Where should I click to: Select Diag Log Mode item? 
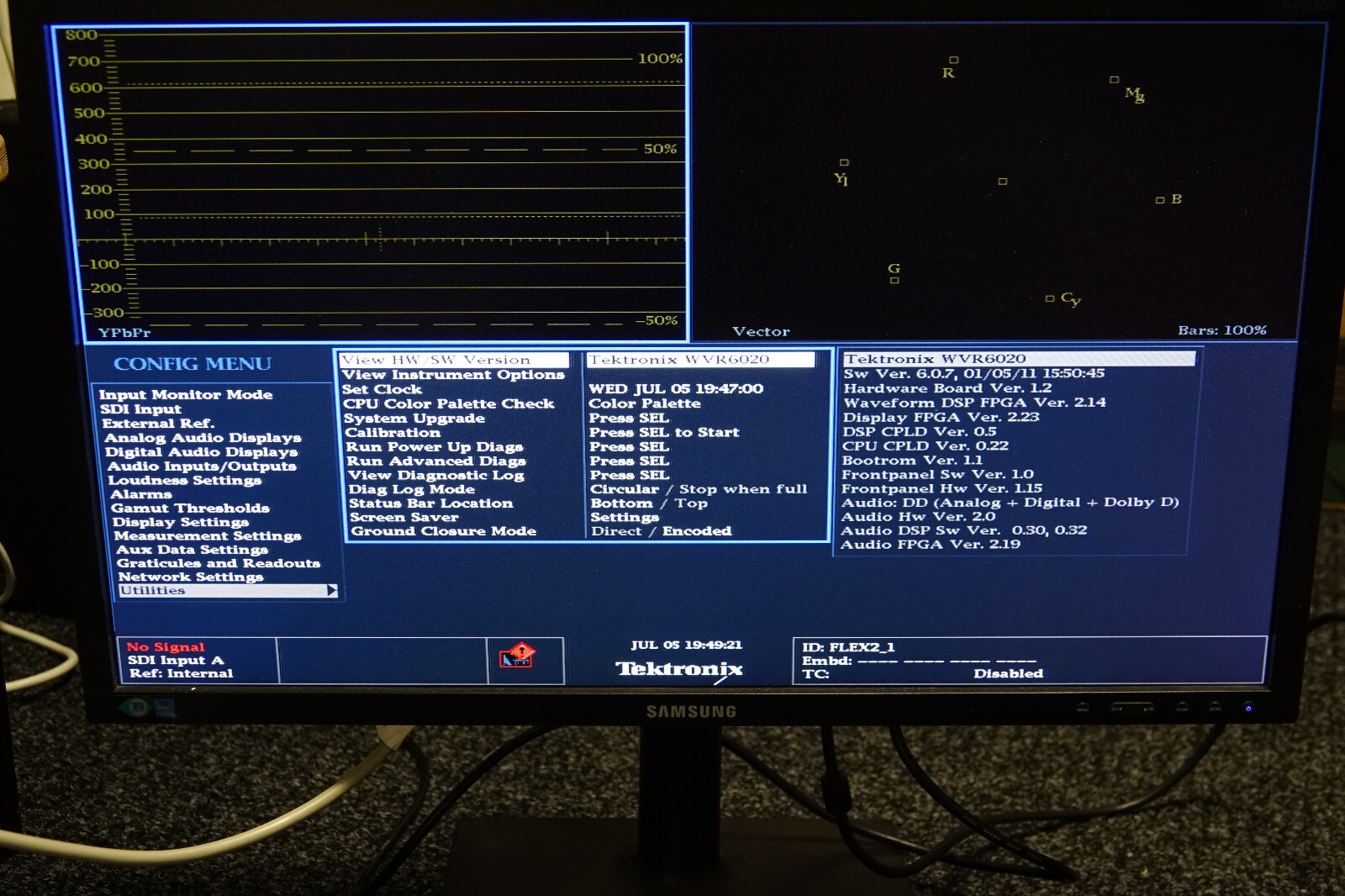coord(412,489)
